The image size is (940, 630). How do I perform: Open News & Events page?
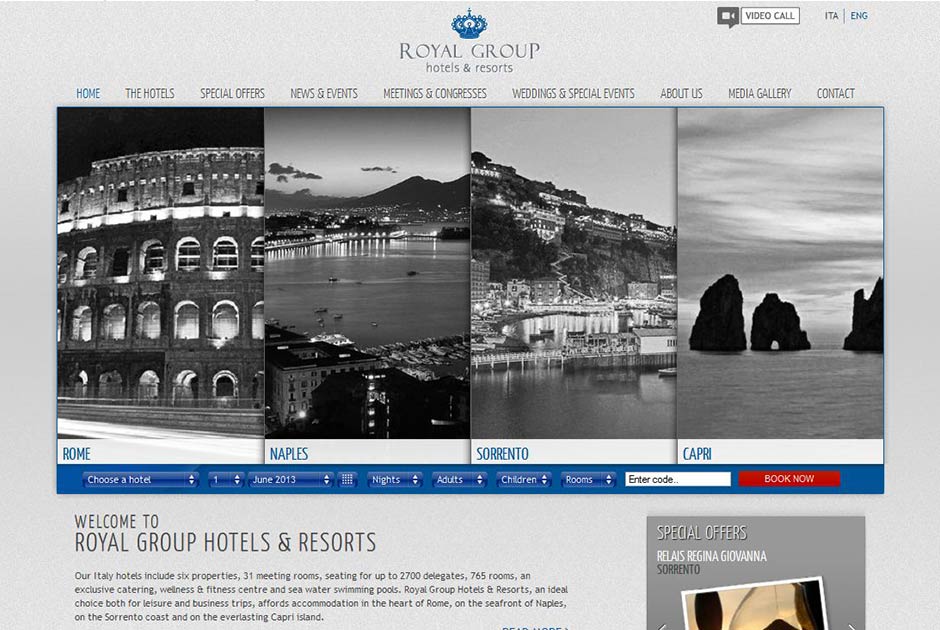point(324,94)
